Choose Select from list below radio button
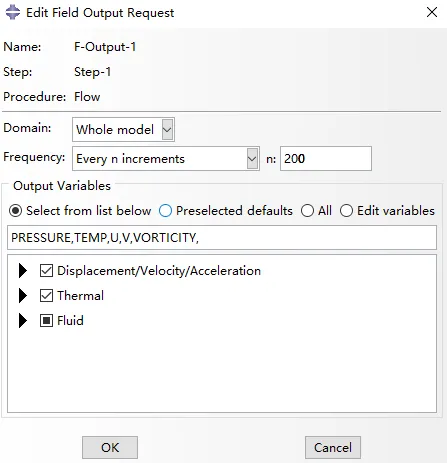This screenshot has height=463, width=447. coord(16,211)
